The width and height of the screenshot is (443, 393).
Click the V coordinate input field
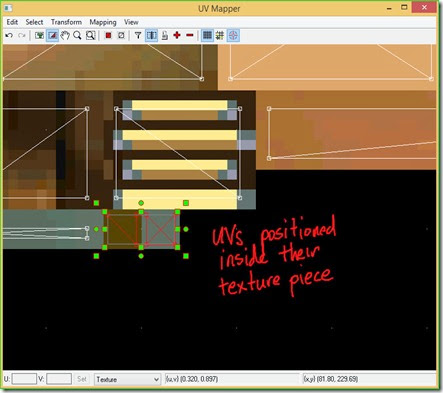pos(59,379)
